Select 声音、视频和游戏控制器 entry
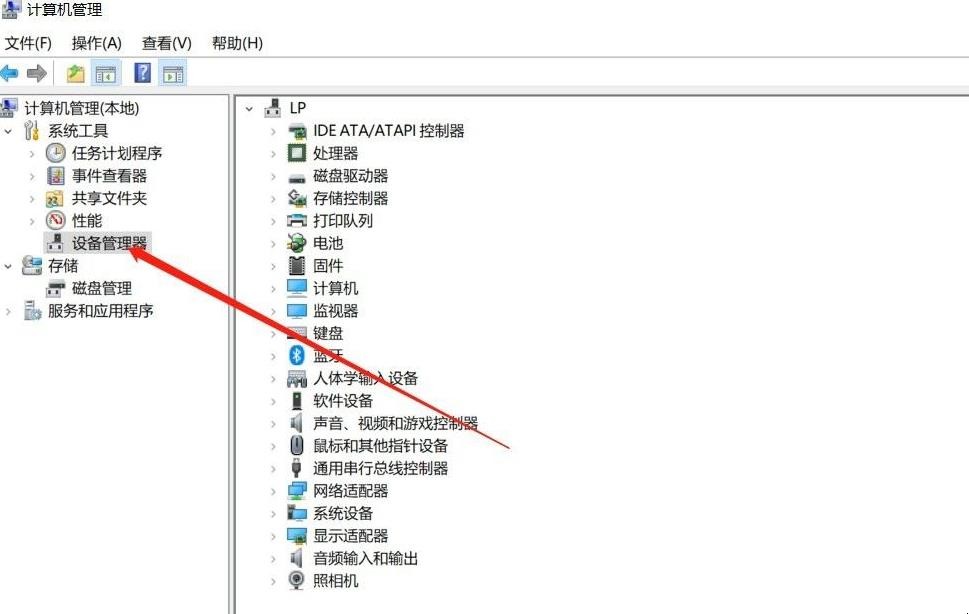The width and height of the screenshot is (969, 614). point(396,423)
